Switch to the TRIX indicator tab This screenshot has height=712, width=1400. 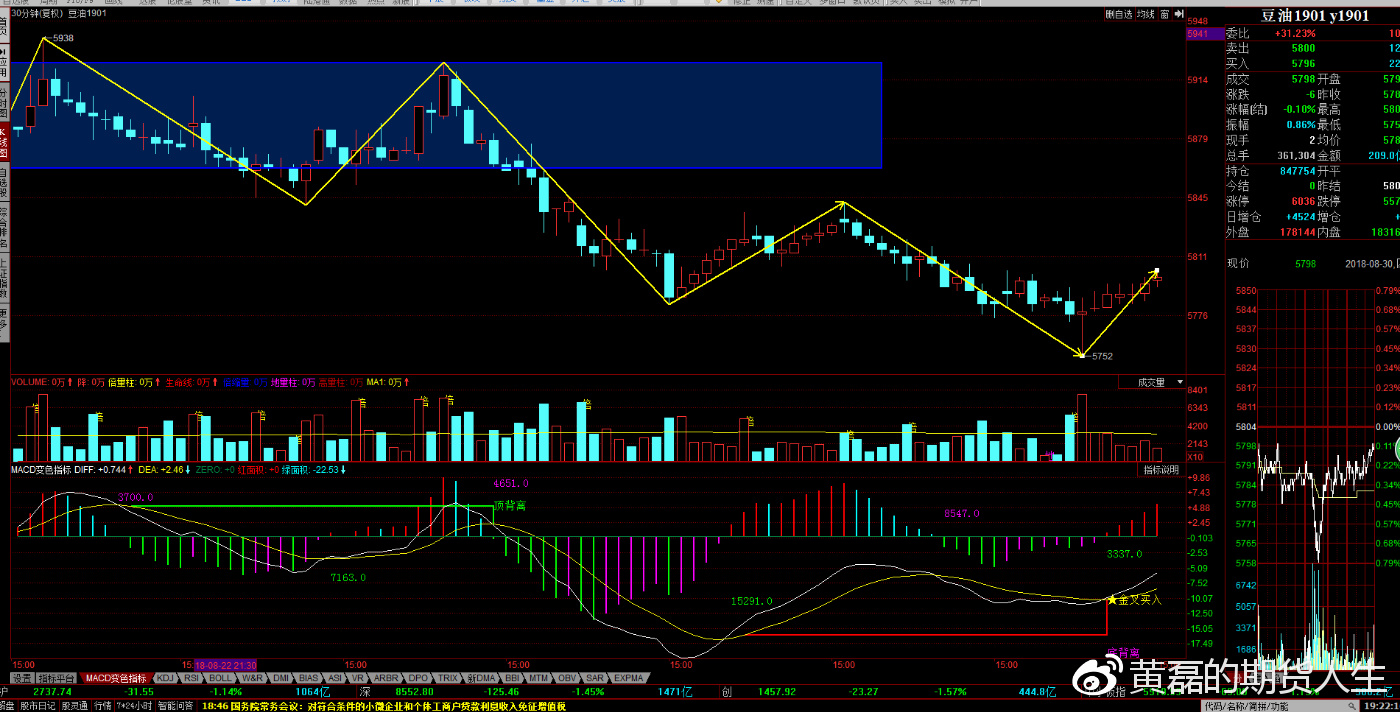[x=447, y=678]
